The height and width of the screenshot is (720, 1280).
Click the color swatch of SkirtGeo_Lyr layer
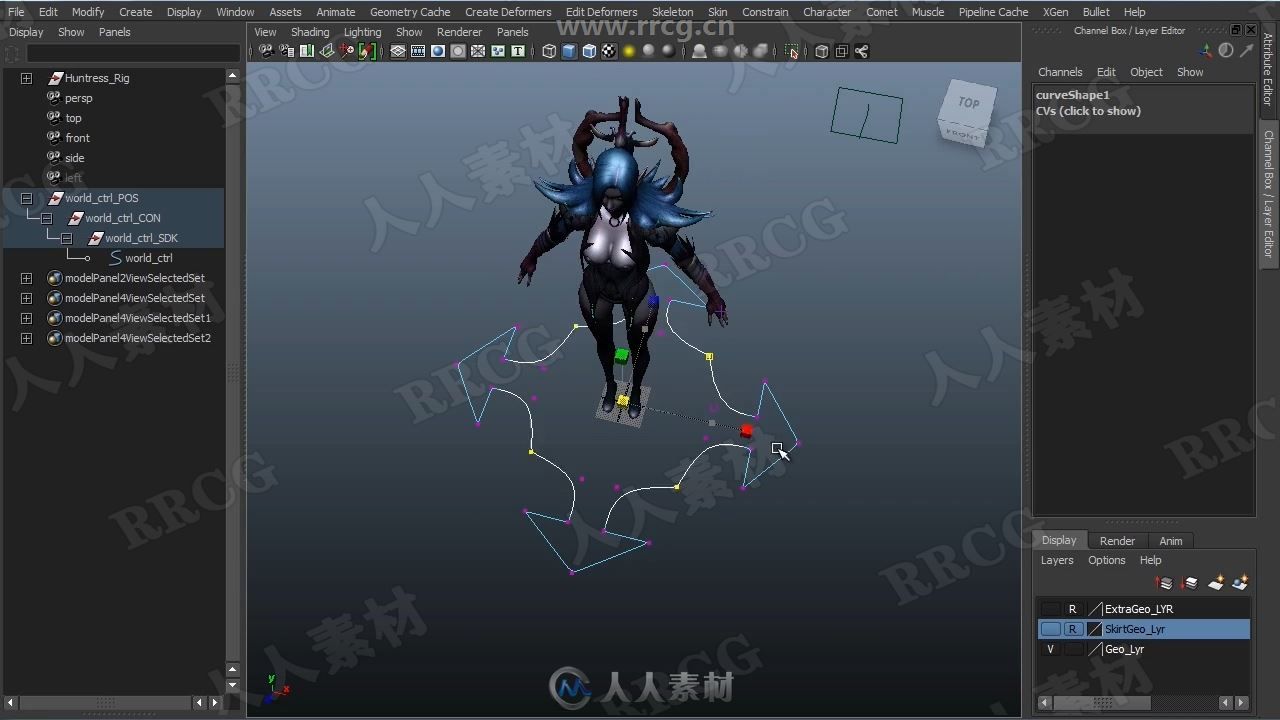point(1095,629)
